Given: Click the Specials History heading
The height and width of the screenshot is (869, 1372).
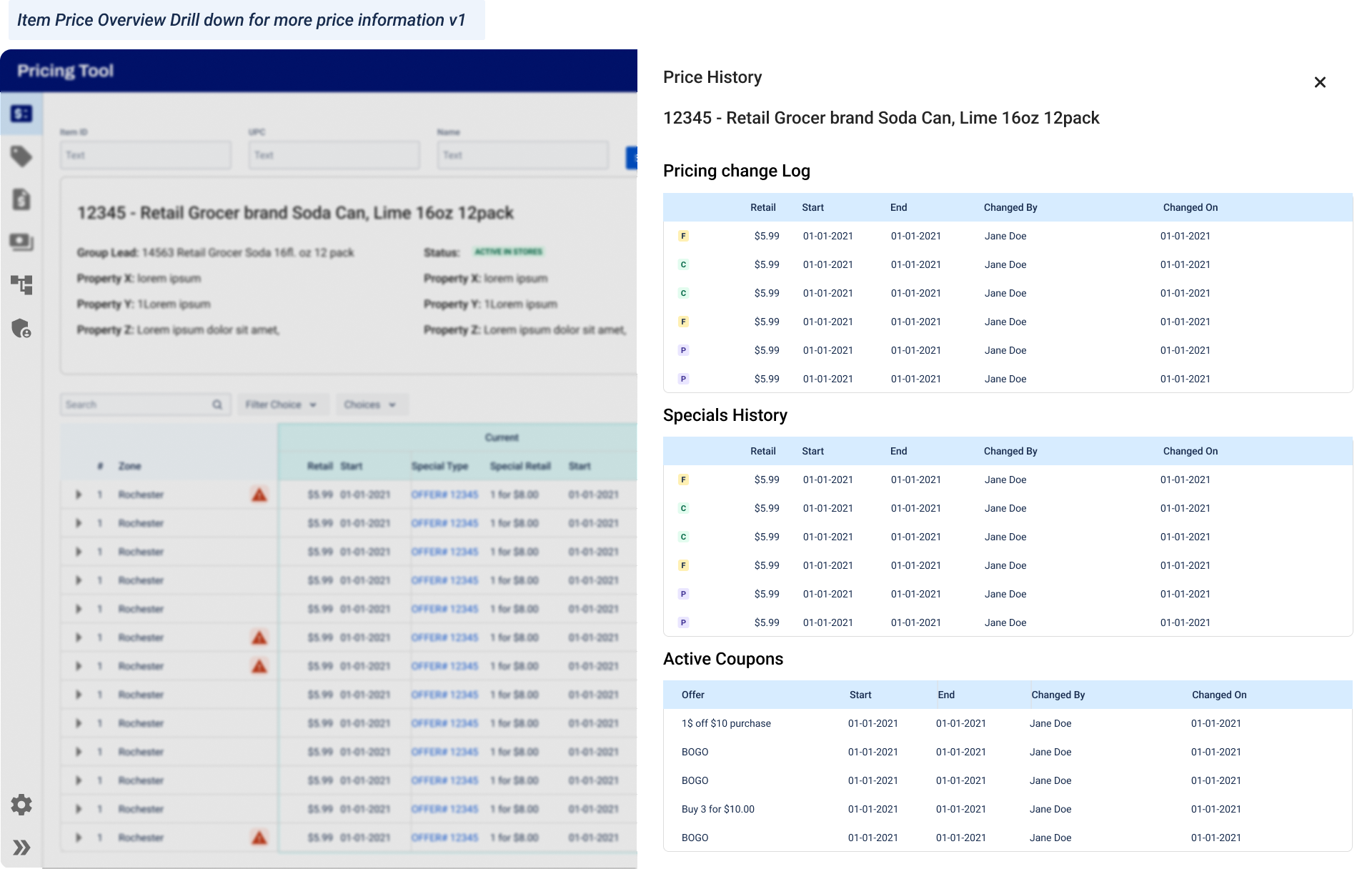Looking at the screenshot, I should point(725,415).
